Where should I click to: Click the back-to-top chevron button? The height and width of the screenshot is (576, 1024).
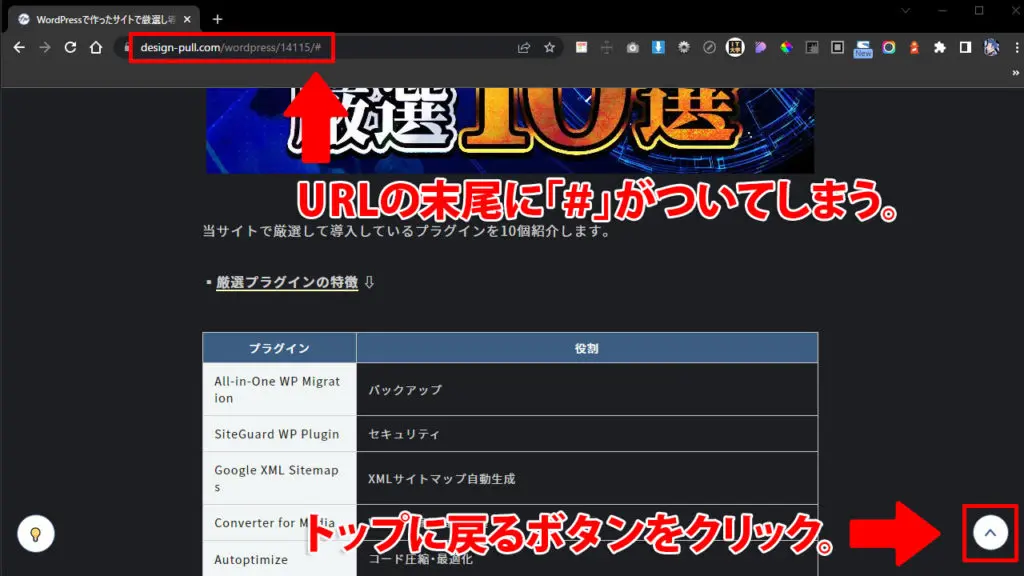tap(989, 532)
